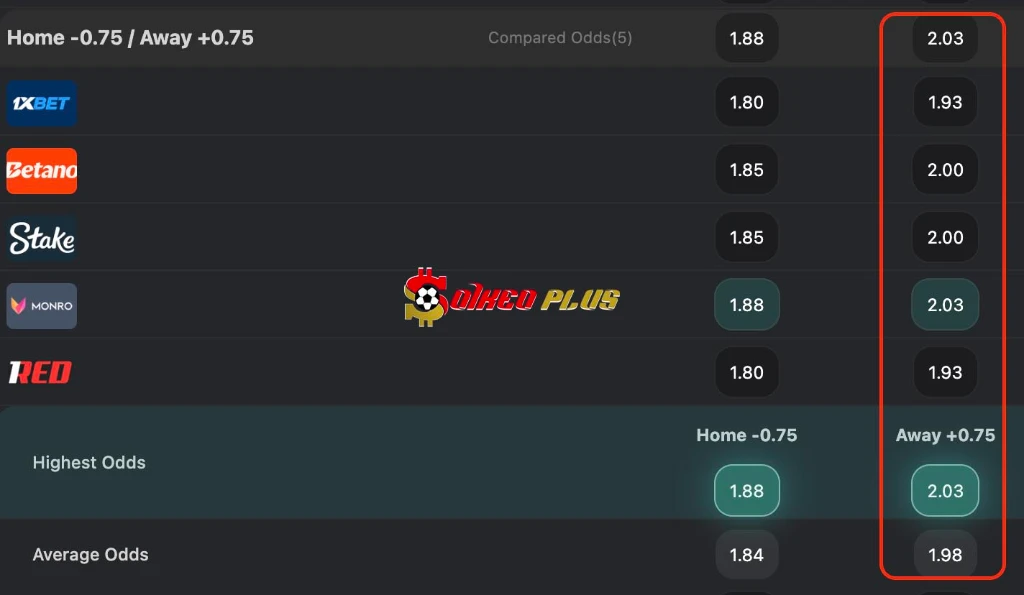
Task: Open the Stake bookmaker logo
Action: pyautogui.click(x=42, y=238)
